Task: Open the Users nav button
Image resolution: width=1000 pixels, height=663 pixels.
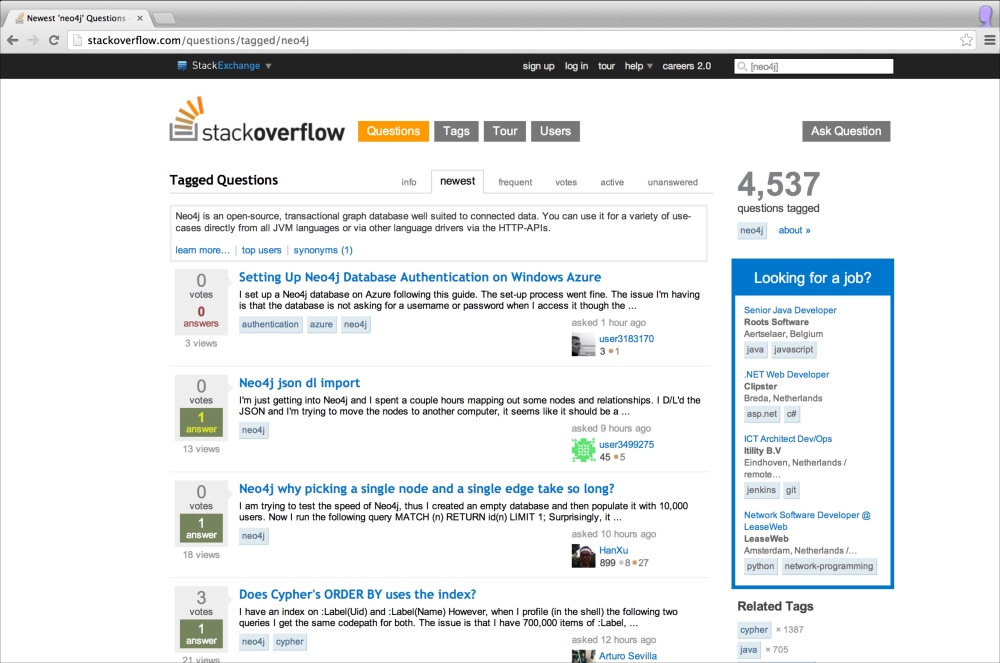Action: [x=555, y=131]
